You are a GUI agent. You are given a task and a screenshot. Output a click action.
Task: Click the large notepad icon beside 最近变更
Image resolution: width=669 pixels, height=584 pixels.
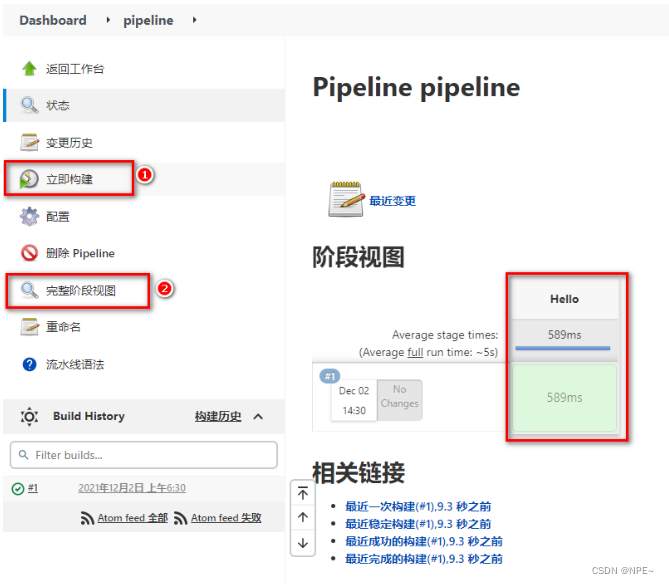click(x=346, y=199)
